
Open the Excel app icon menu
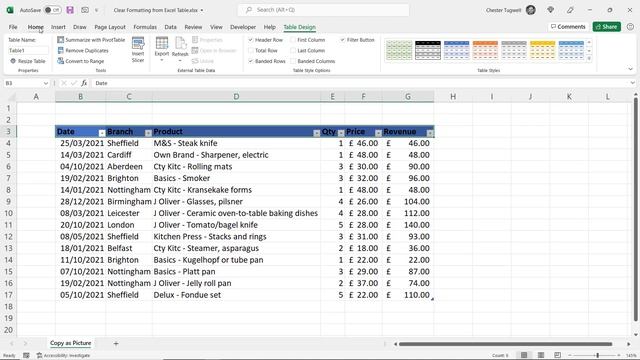[x=10, y=10]
